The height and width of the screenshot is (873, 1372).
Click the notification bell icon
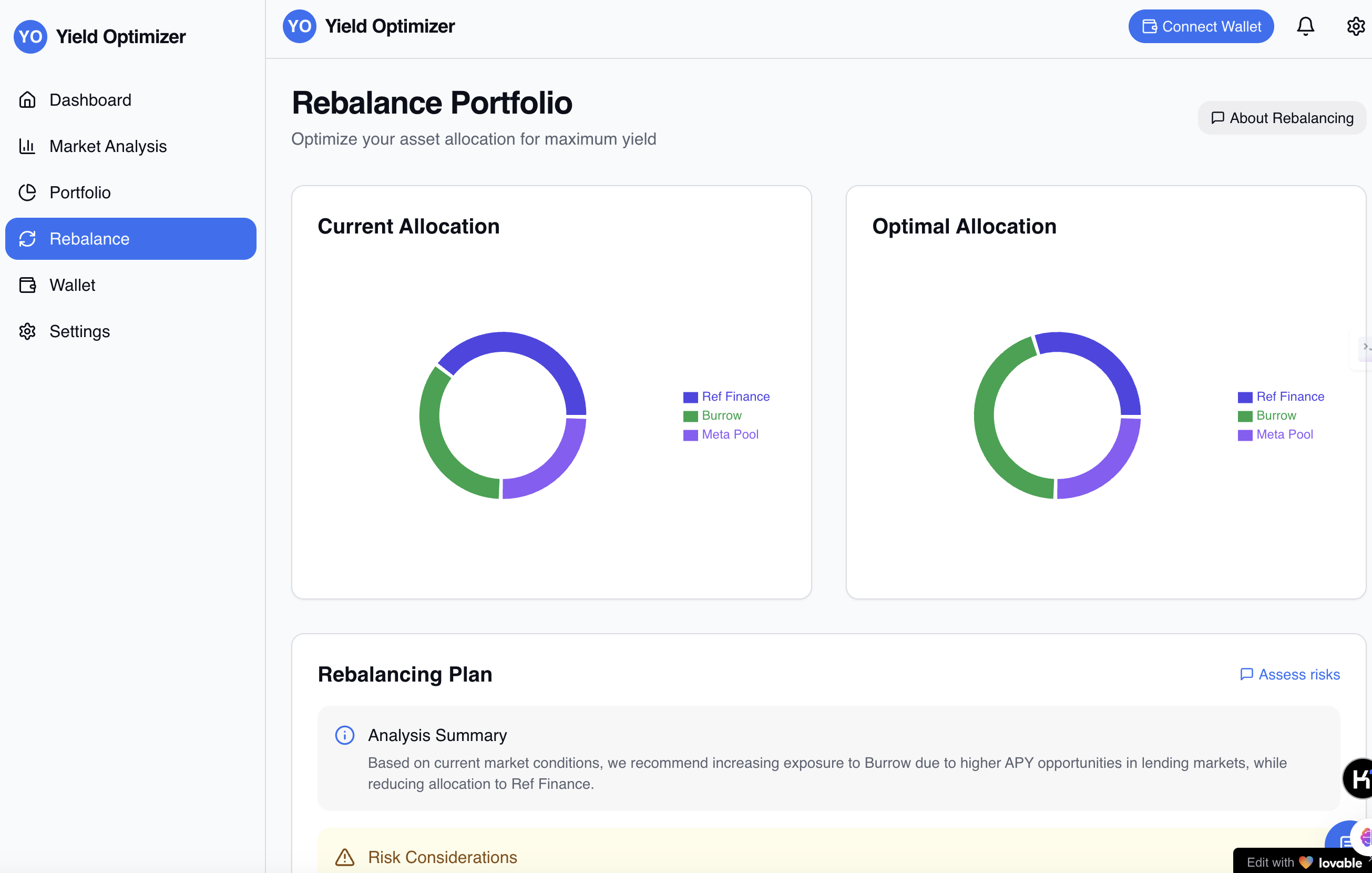click(x=1305, y=26)
